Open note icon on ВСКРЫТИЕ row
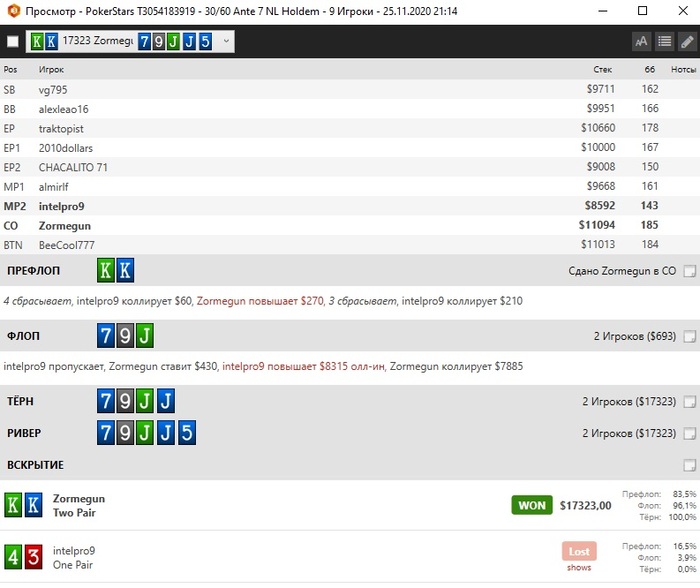 point(690,465)
